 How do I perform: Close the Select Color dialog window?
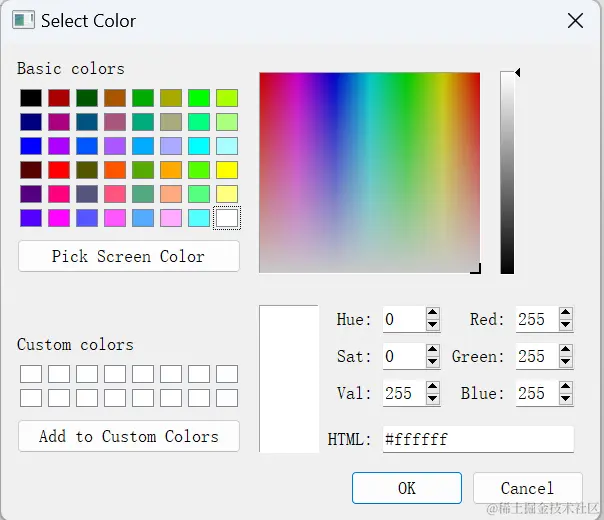tap(575, 20)
